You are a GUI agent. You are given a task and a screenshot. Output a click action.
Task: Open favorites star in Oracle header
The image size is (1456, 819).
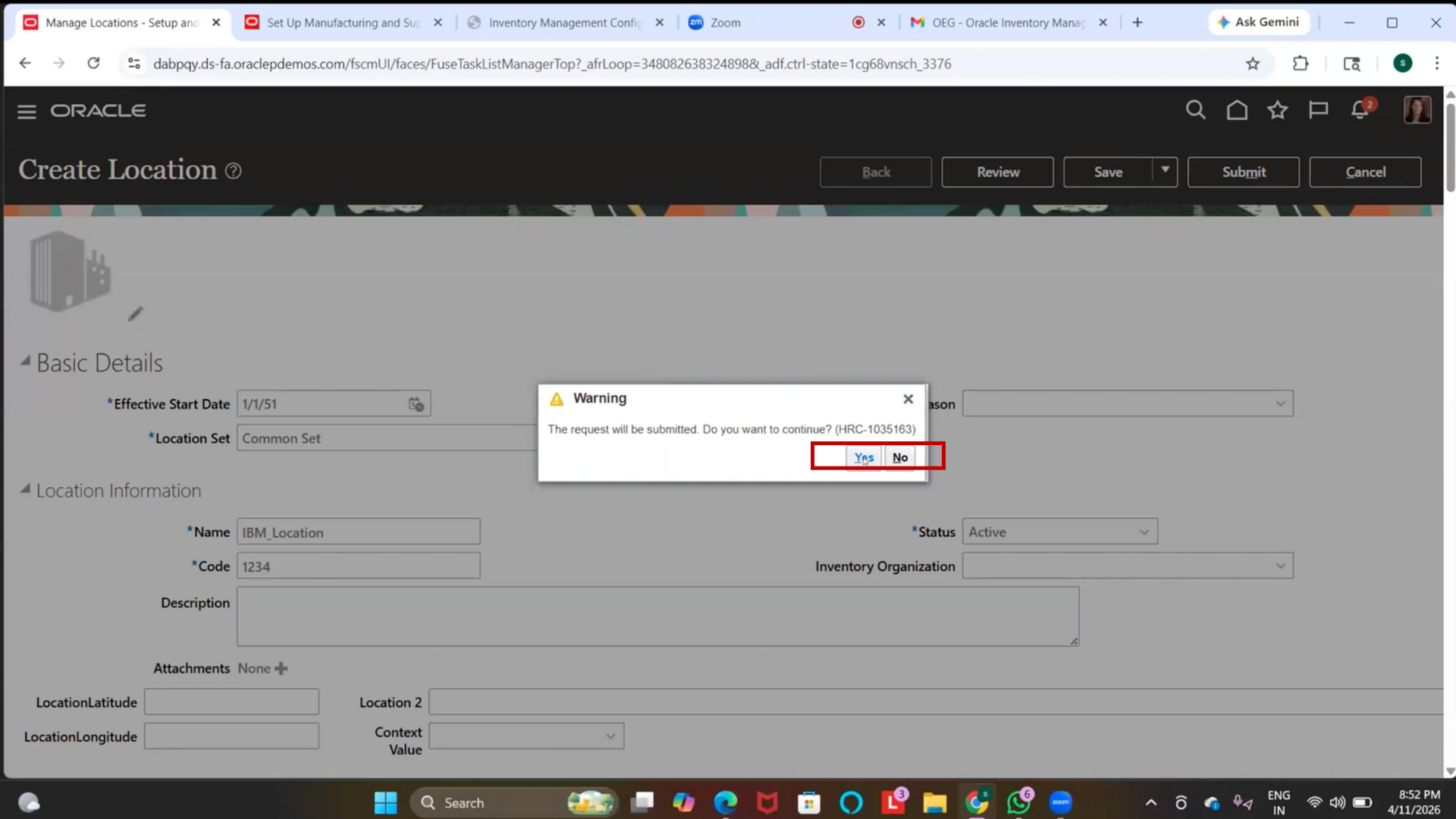[x=1278, y=110]
